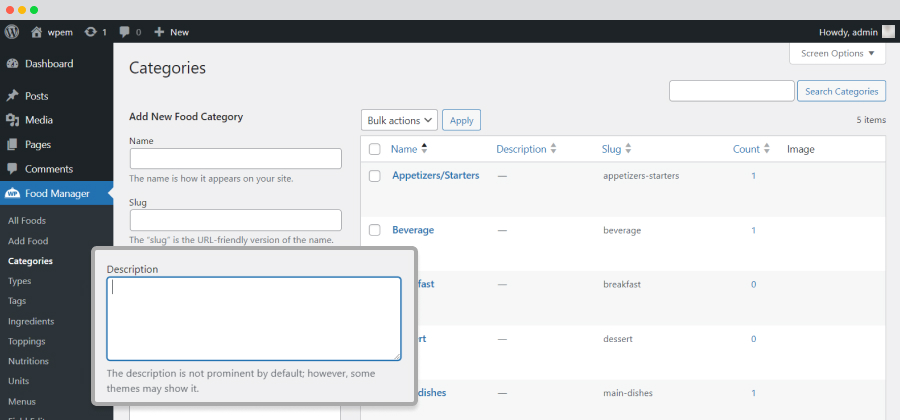900x420 pixels.
Task: Open the Appetizers/Starters category link
Action: click(x=436, y=176)
